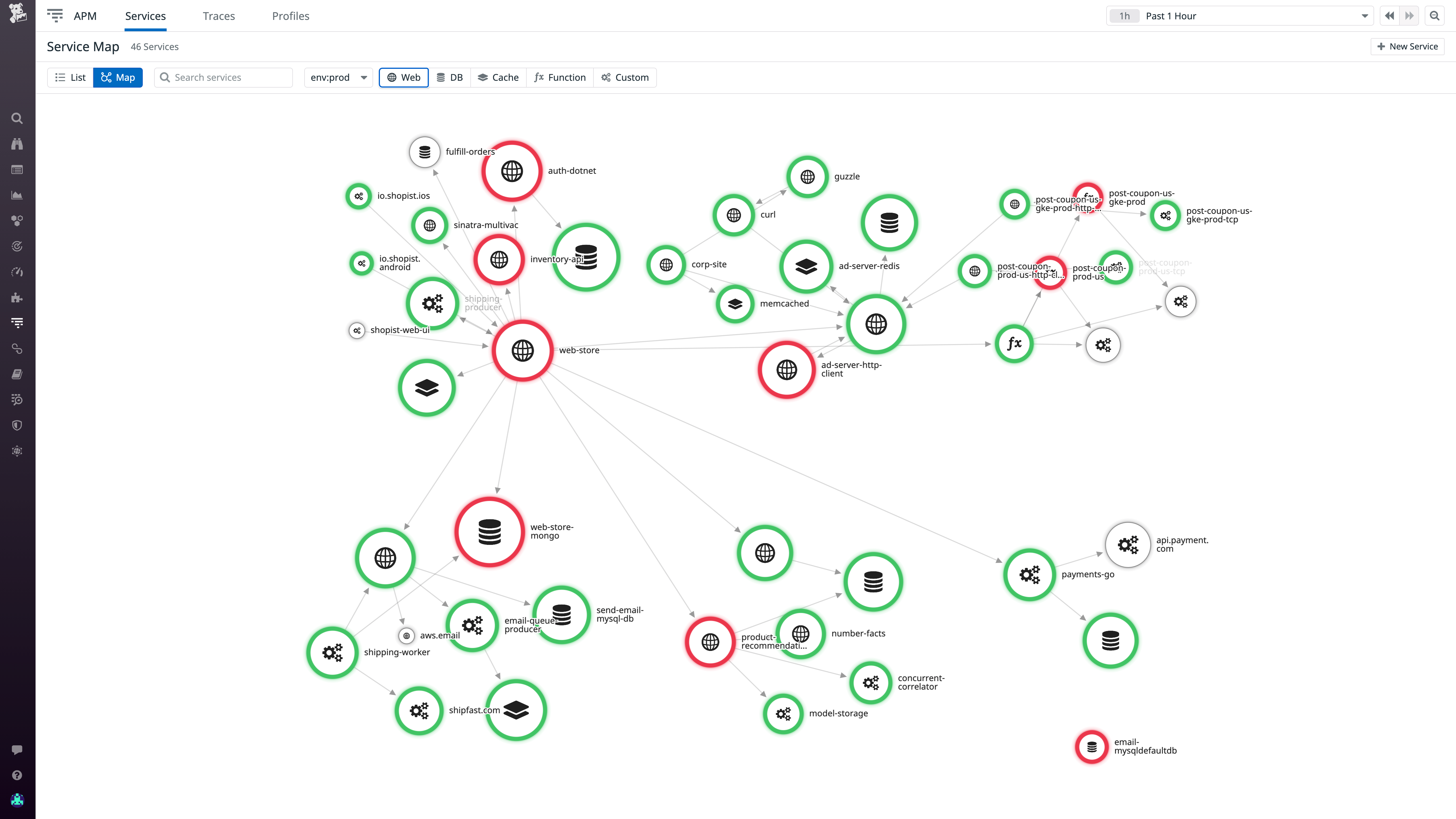Image resolution: width=1456 pixels, height=819 pixels.
Task: Open the chat feedback bubble icon in sidebar
Action: [17, 750]
